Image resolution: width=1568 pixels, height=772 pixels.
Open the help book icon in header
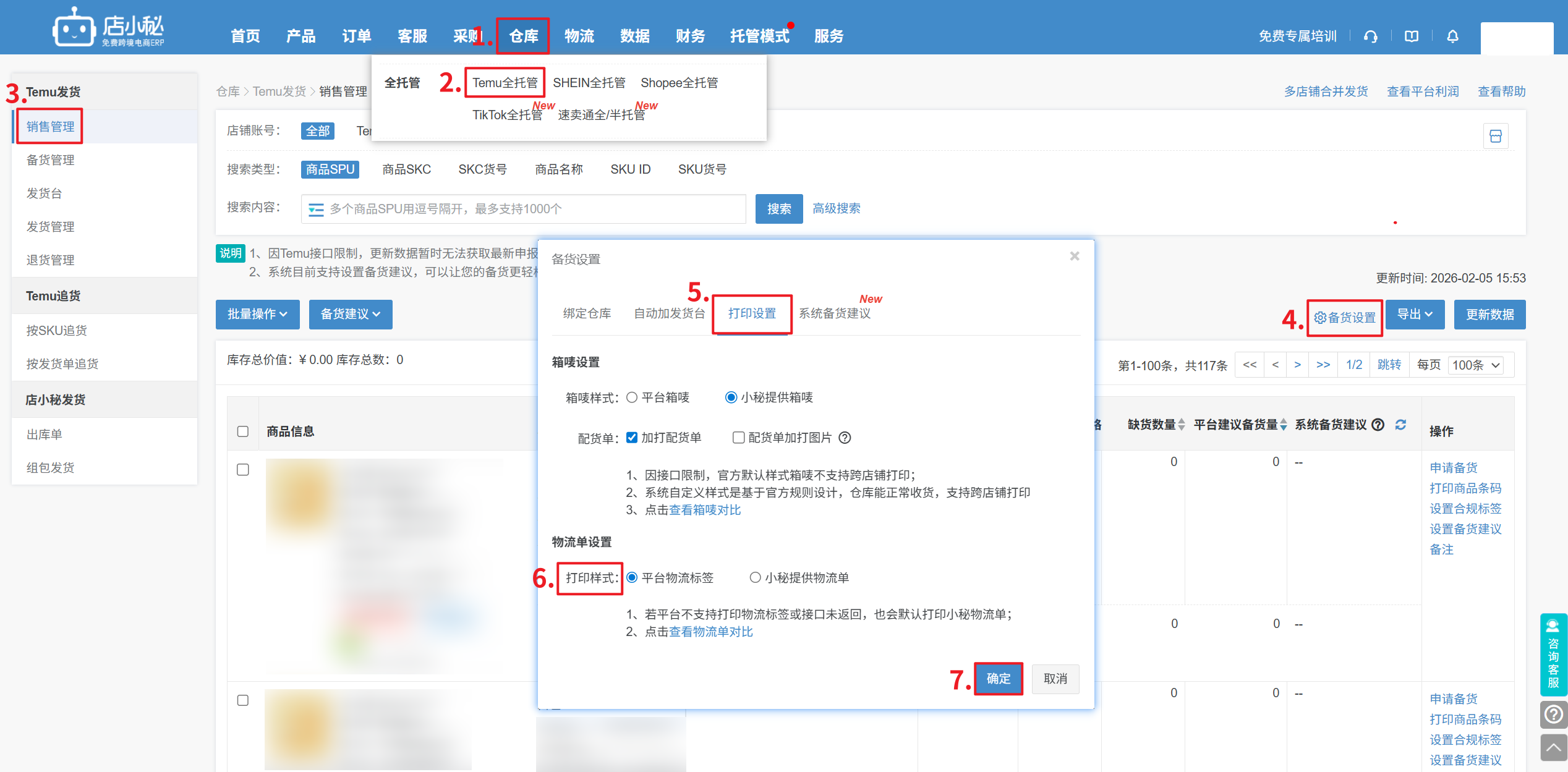[1412, 36]
